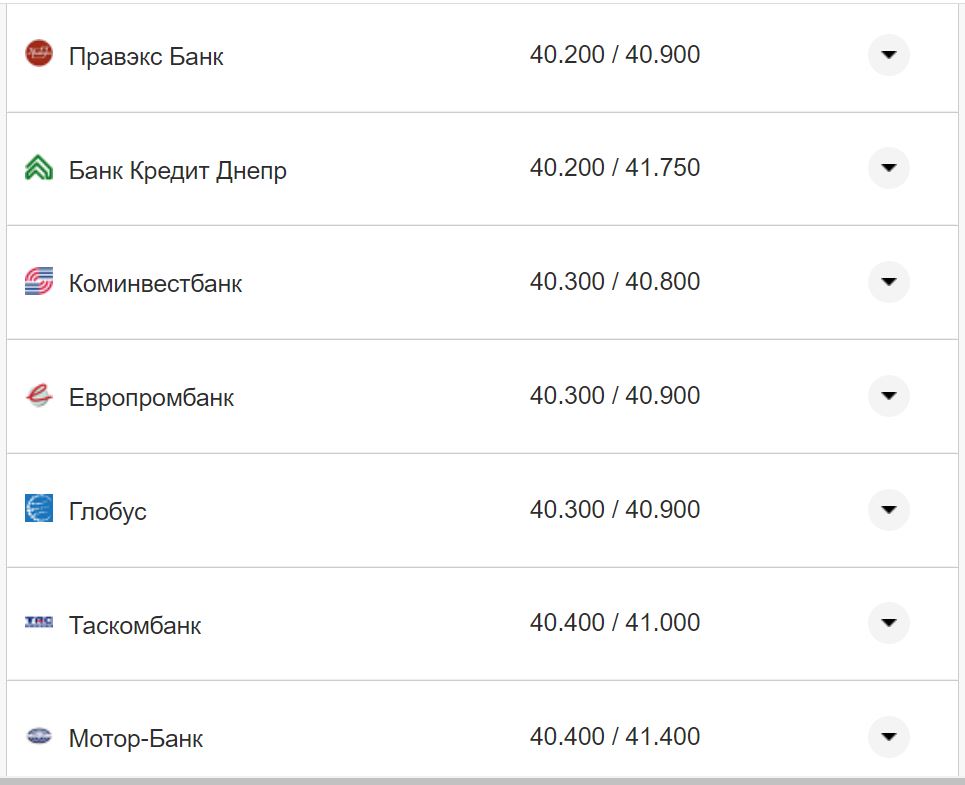Click the Банк Кредит Днепр name
The width and height of the screenshot is (965, 785).
[x=177, y=170]
